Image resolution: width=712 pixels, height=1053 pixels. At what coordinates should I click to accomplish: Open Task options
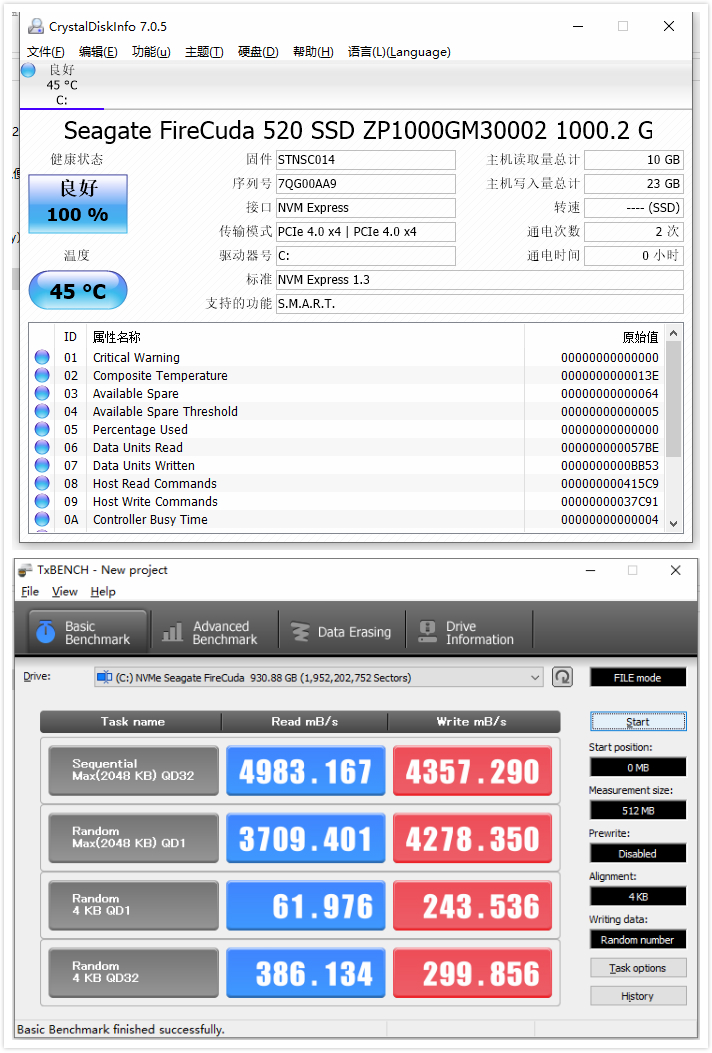tap(638, 968)
